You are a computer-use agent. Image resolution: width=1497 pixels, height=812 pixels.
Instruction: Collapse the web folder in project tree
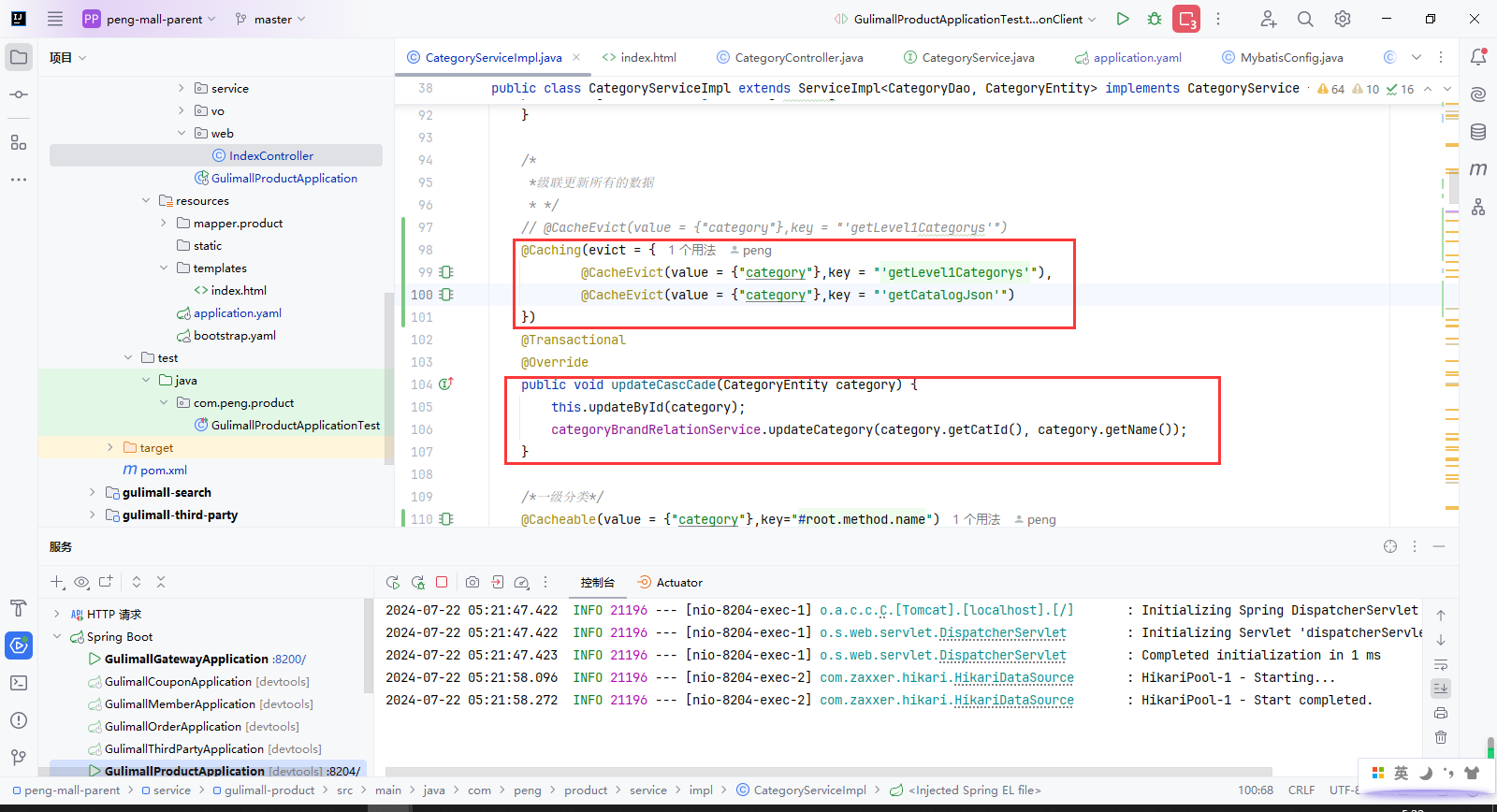point(182,133)
